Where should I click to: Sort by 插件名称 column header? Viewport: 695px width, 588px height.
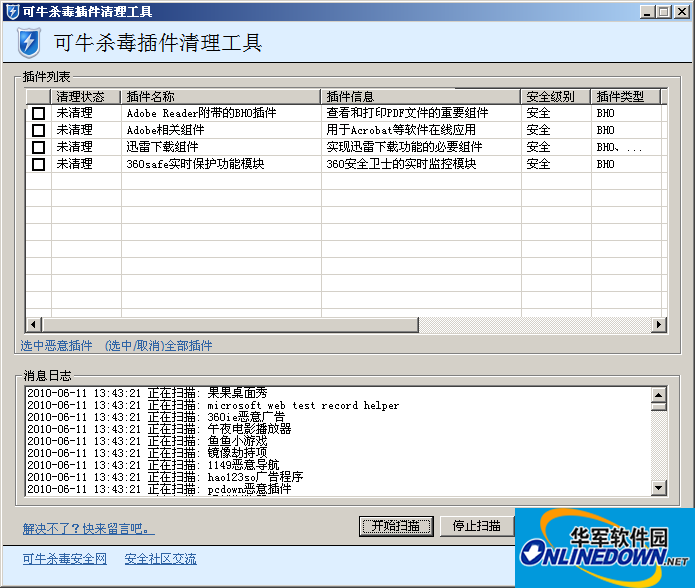pos(221,97)
